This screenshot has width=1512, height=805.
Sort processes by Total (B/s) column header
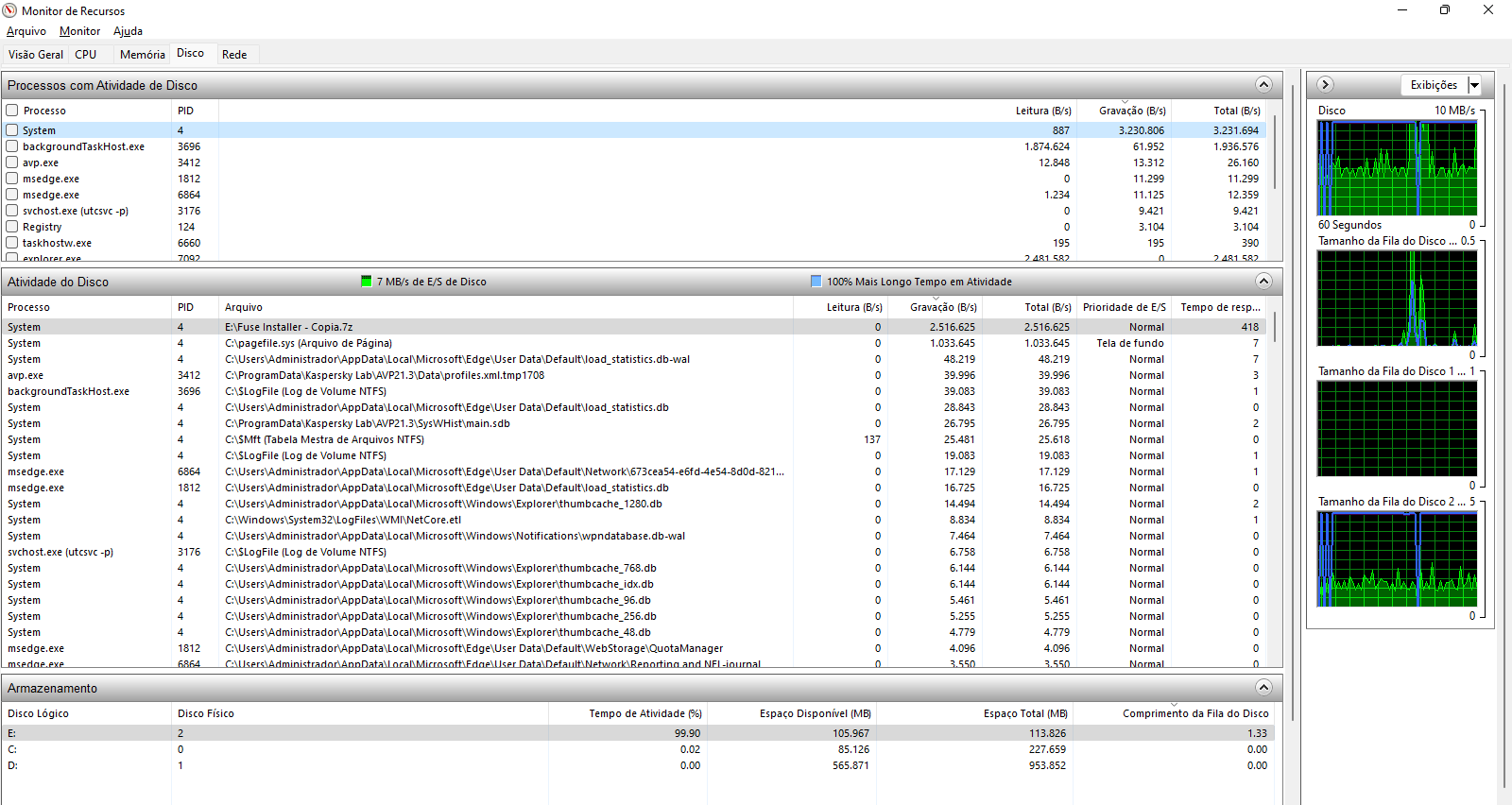[x=1237, y=111]
